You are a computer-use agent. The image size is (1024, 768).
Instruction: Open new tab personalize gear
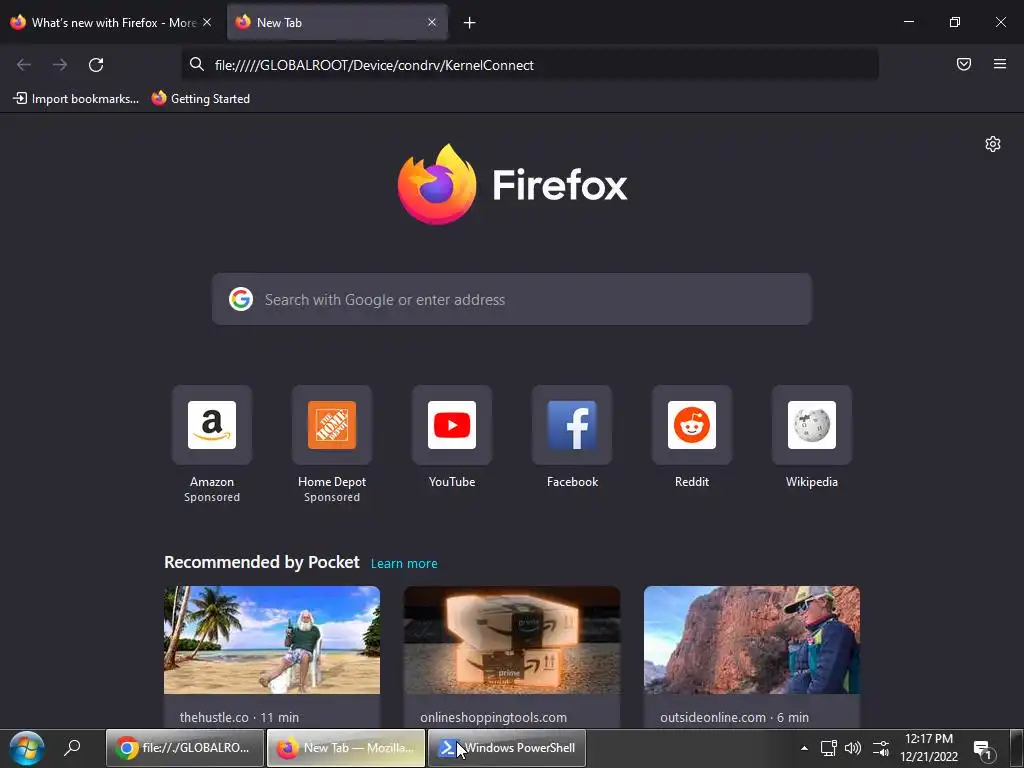(x=993, y=144)
